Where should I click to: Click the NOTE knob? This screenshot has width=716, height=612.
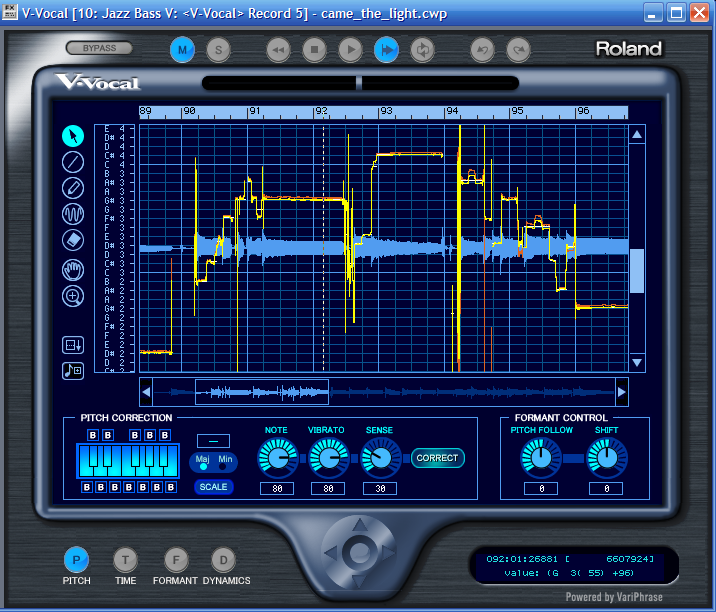pos(278,458)
